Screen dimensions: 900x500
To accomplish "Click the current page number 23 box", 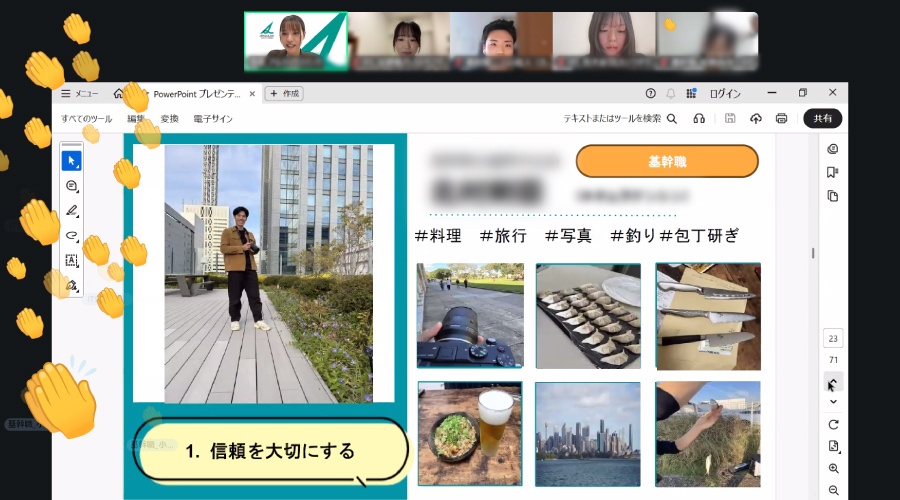I will click(833, 339).
